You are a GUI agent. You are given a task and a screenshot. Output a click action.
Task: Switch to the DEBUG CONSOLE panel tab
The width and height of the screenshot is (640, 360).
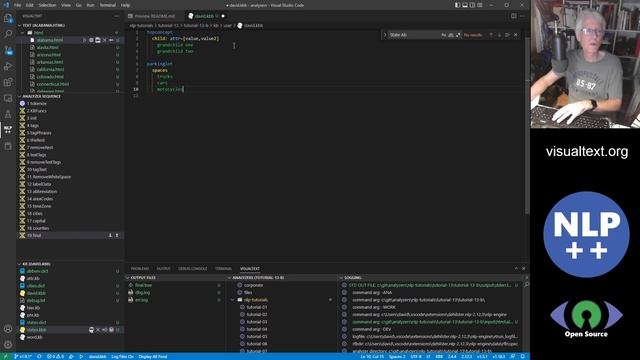click(x=193, y=269)
